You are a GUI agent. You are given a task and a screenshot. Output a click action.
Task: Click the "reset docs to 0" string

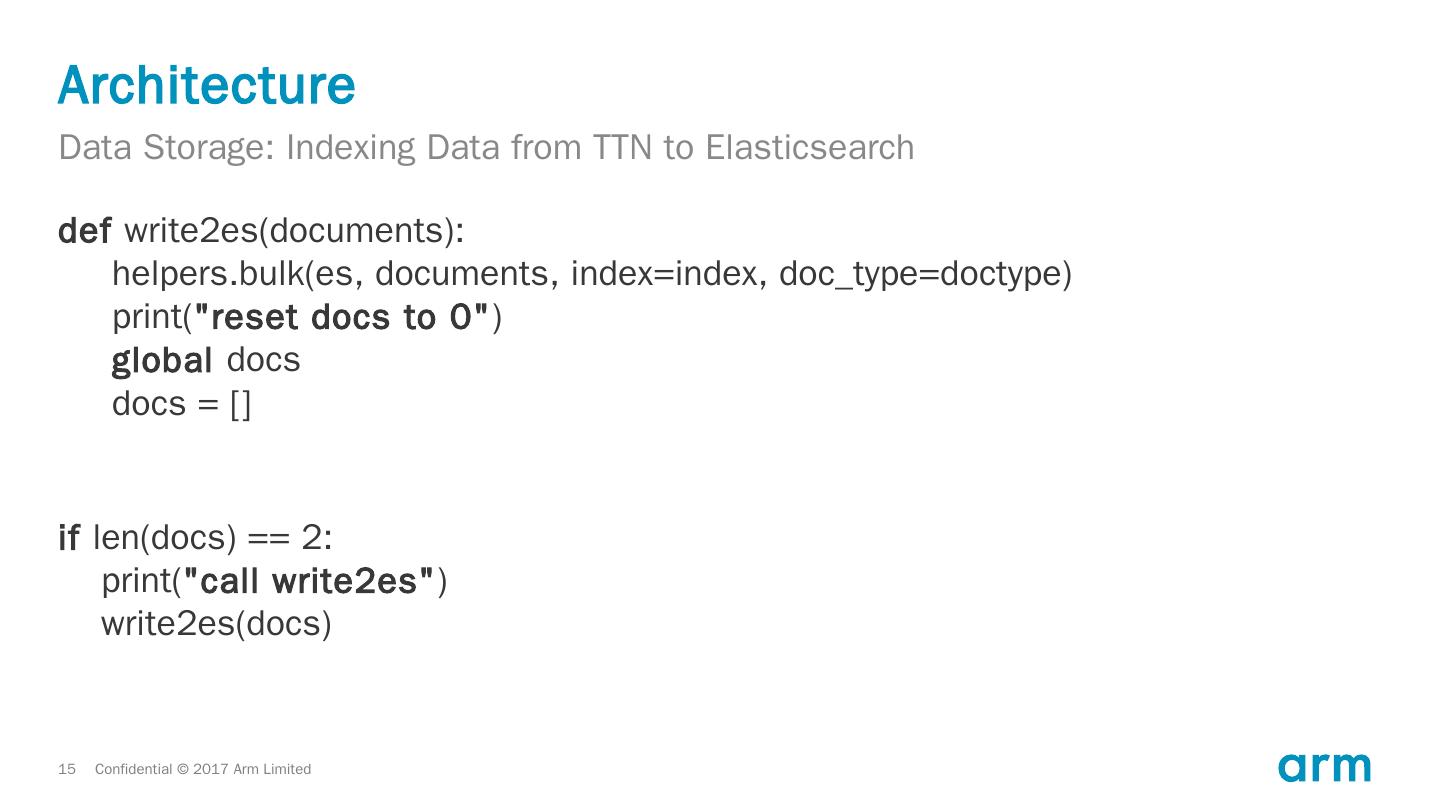(341, 318)
